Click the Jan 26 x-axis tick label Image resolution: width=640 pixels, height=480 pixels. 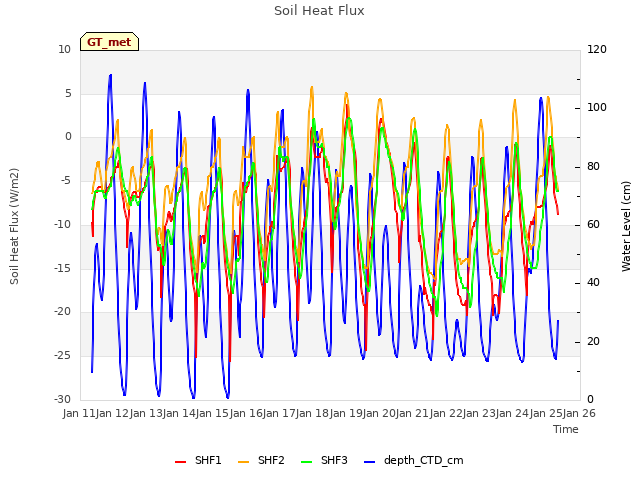point(579,413)
